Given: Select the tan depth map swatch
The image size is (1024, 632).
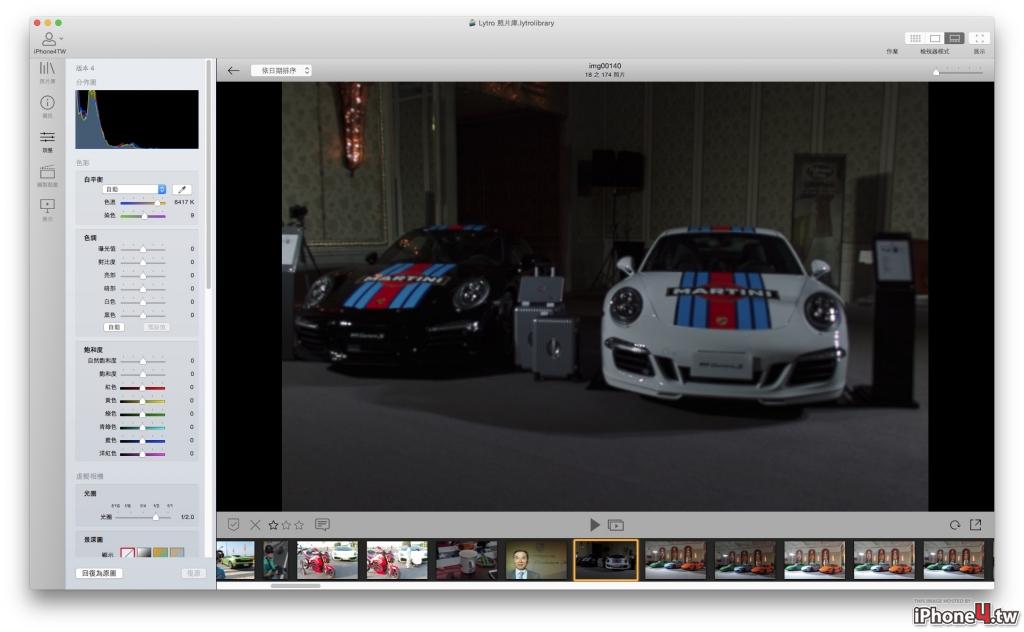Looking at the screenshot, I should (176, 553).
